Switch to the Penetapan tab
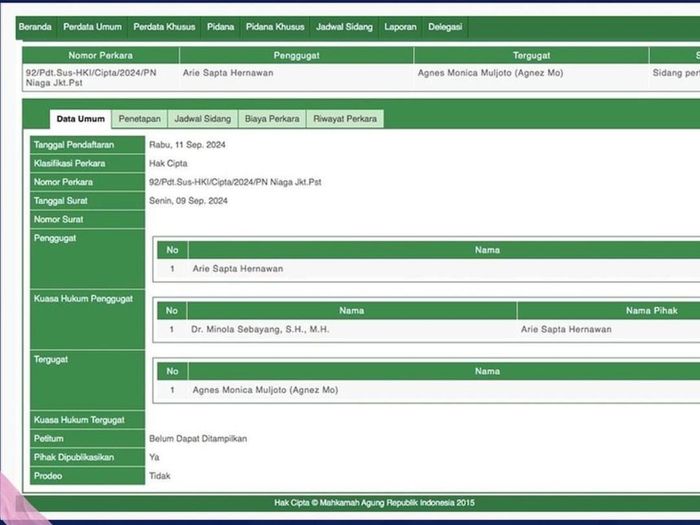The width and height of the screenshot is (700, 525). coord(139,119)
